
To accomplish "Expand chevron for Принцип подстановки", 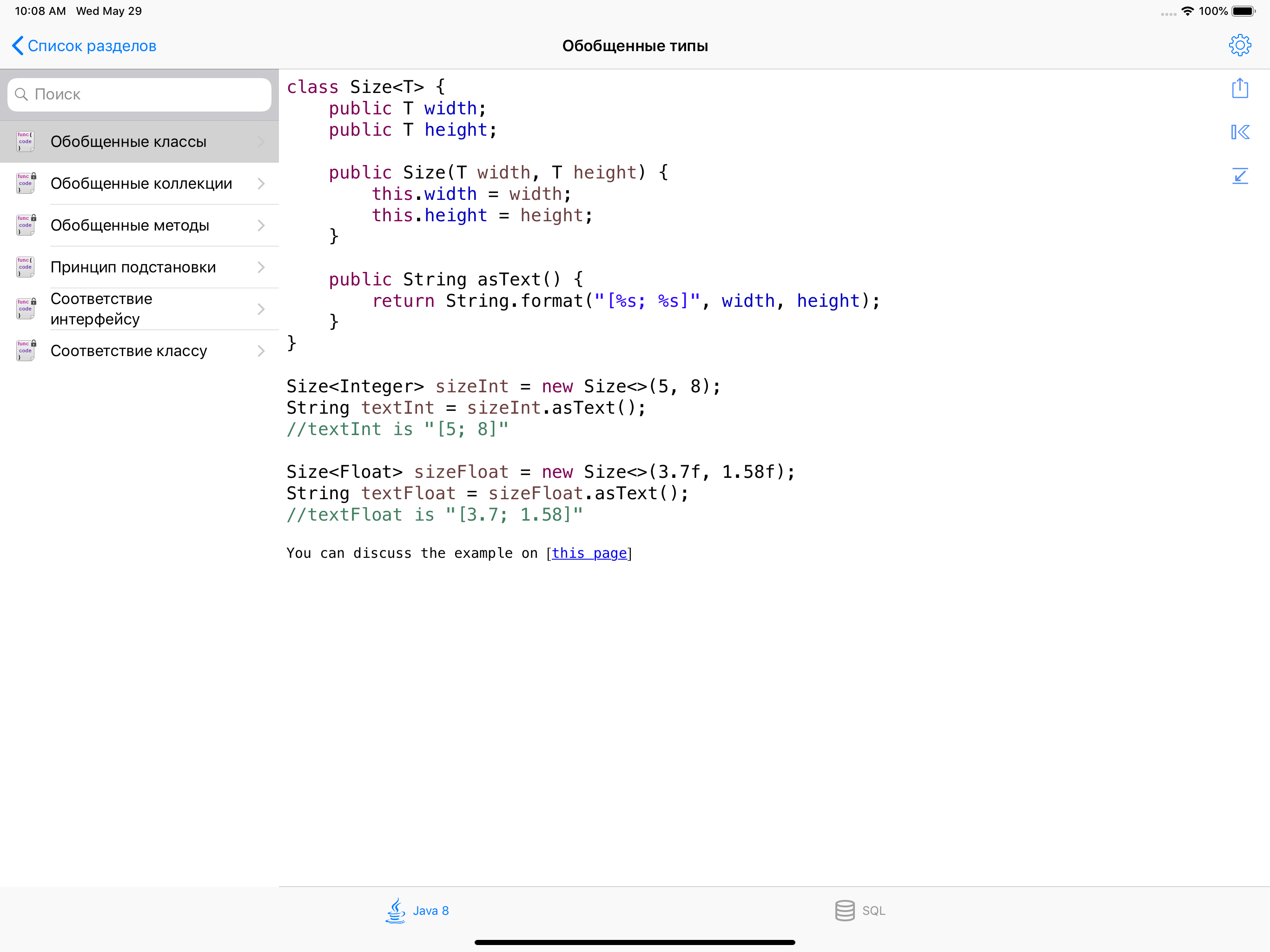I will [261, 267].
